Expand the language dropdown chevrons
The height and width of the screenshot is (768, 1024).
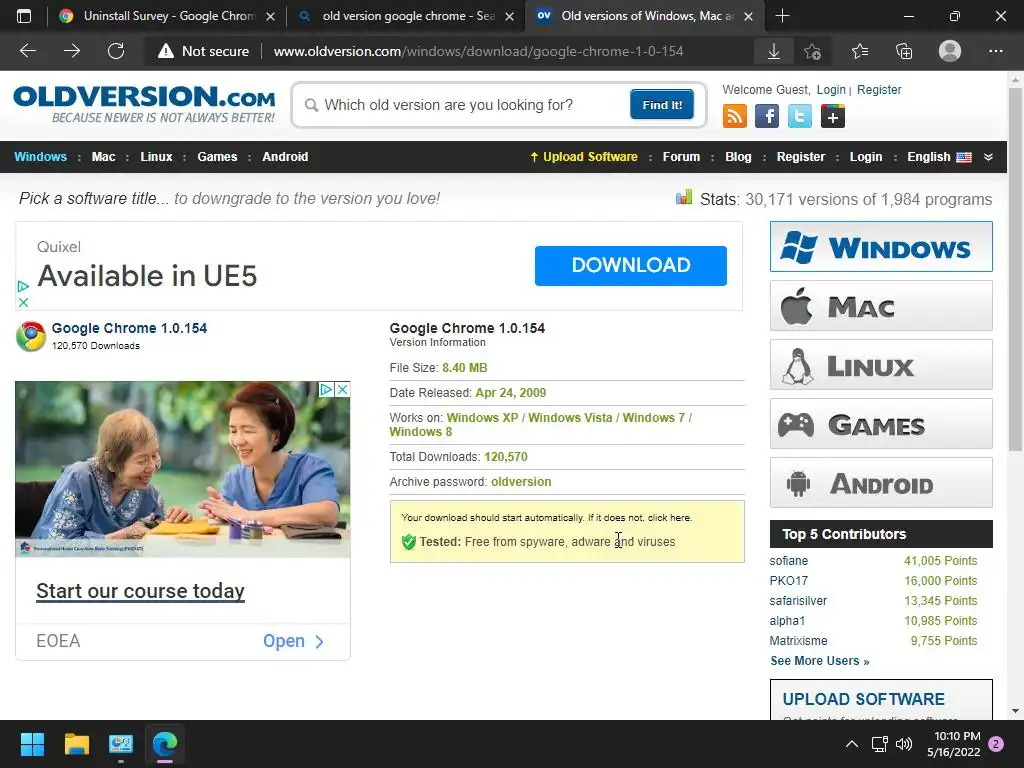[988, 157]
